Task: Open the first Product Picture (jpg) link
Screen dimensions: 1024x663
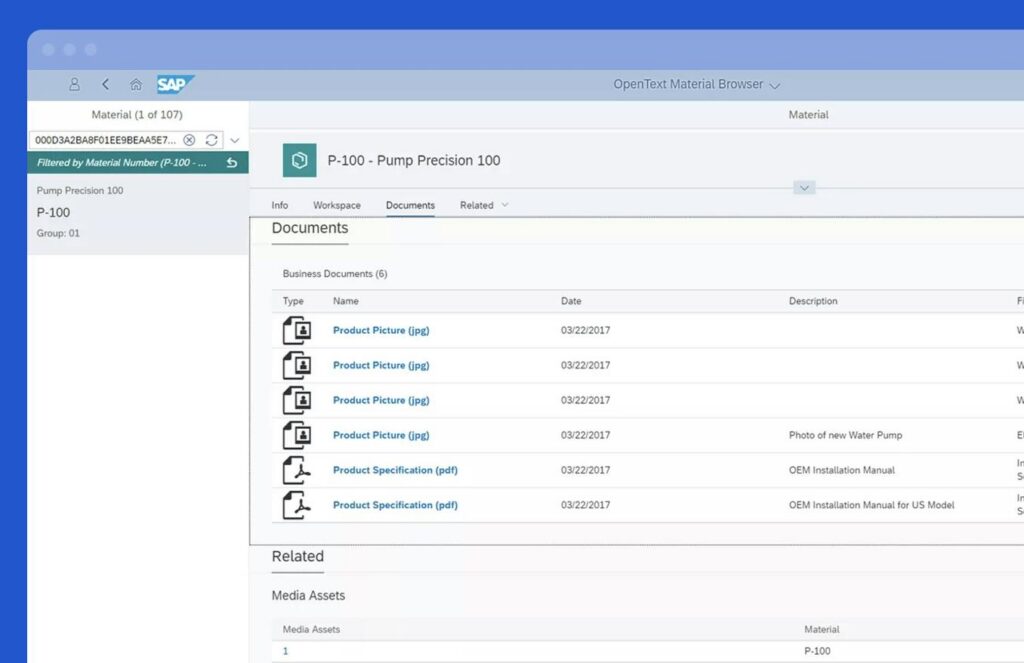Action: coord(381,331)
